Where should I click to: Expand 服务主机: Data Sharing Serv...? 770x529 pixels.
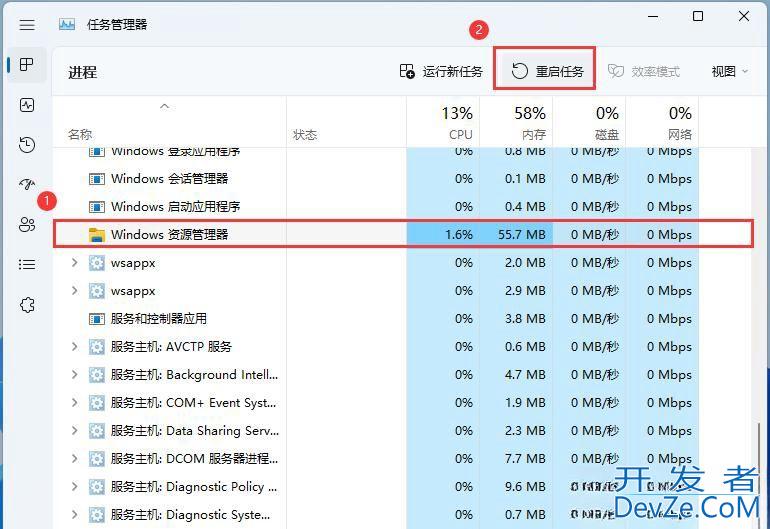pos(75,431)
